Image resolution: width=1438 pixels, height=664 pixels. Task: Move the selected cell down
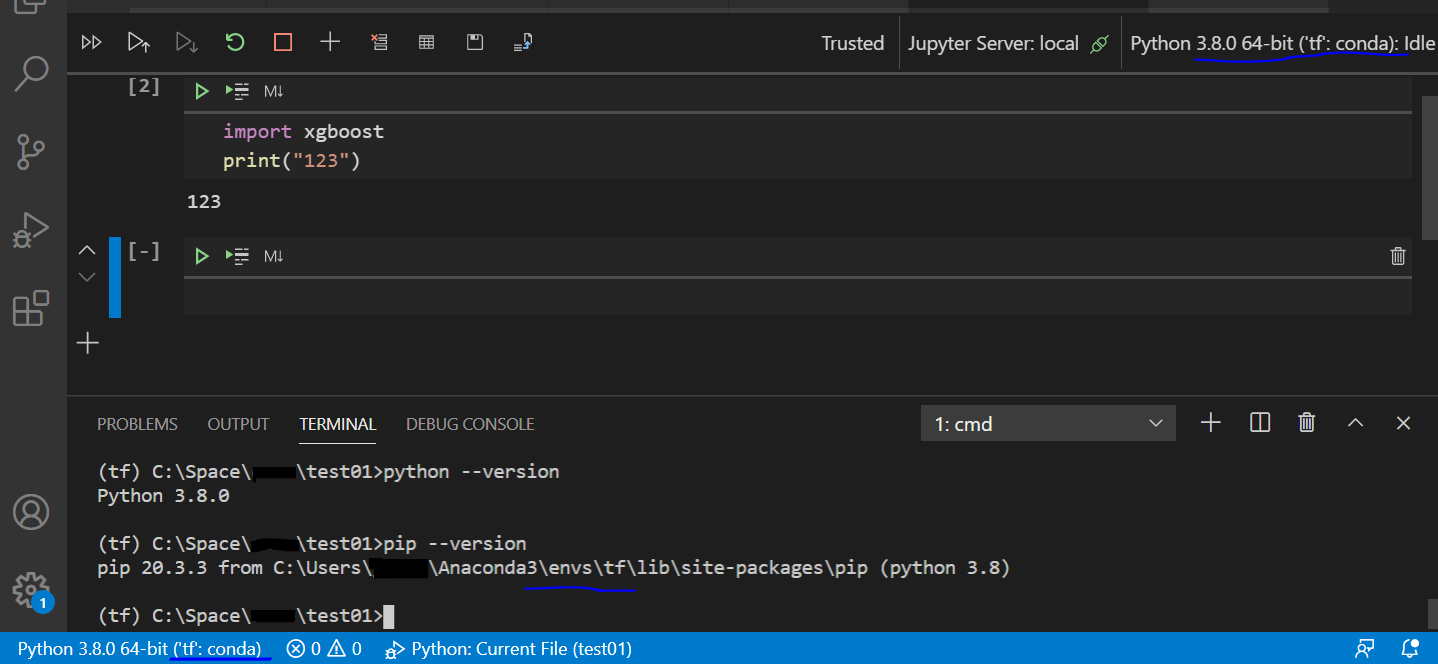click(87, 276)
